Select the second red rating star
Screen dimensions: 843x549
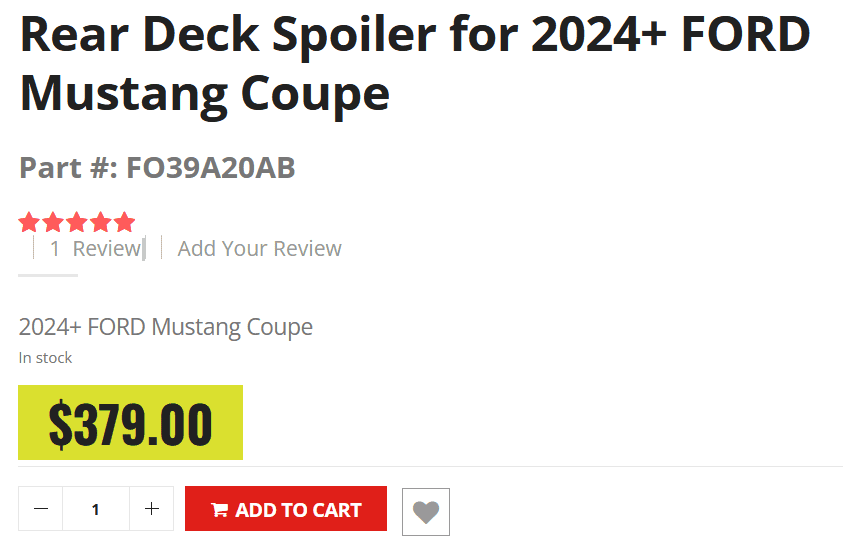pyautogui.click(x=53, y=222)
